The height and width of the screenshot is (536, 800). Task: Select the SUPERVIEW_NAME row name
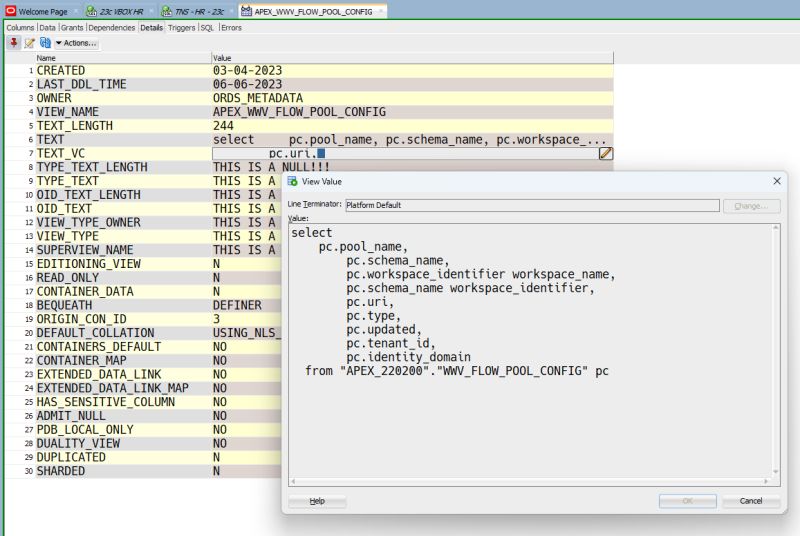pos(85,249)
